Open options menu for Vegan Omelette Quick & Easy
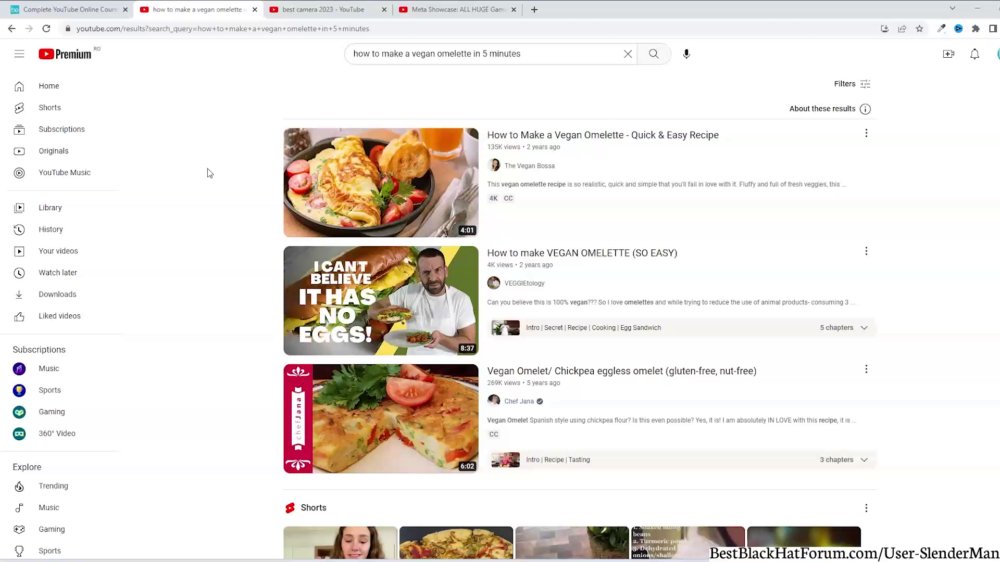 866,133
